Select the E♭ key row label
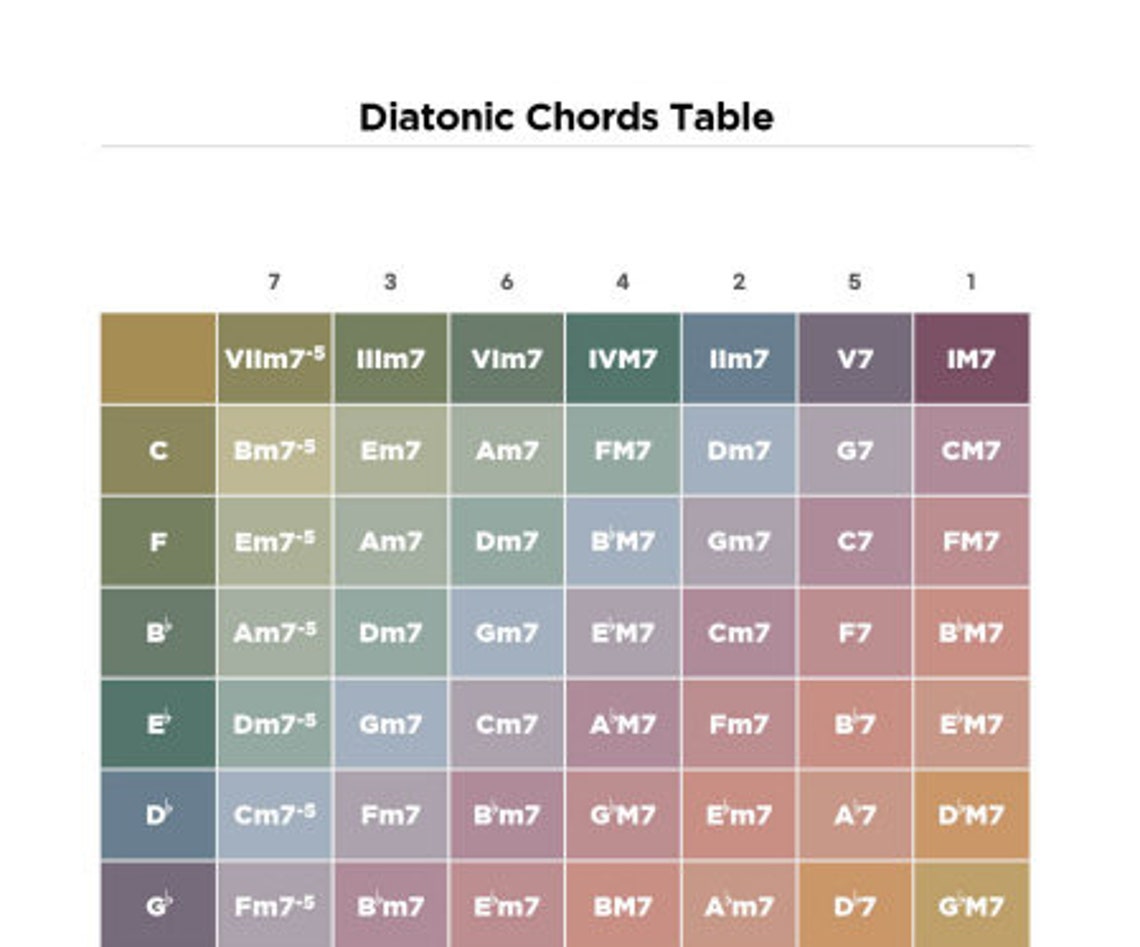The width and height of the screenshot is (1140, 947). pos(158,724)
